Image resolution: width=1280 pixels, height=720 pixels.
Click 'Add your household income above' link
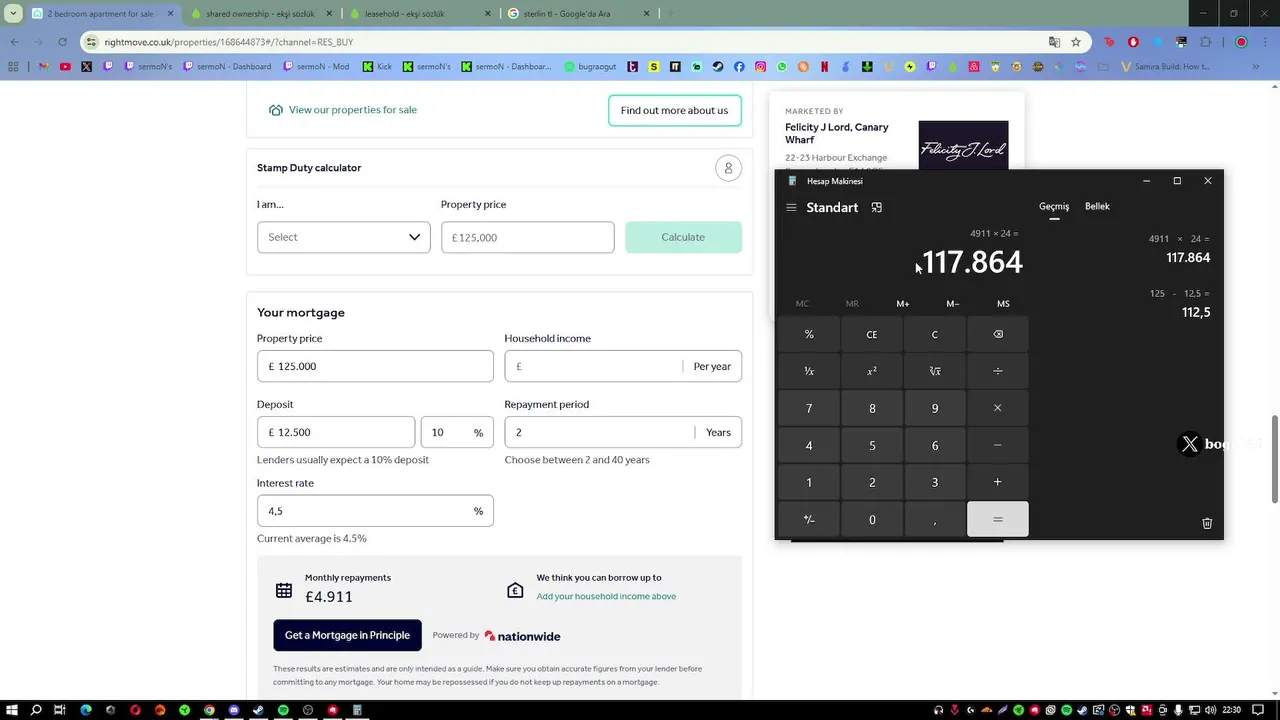(606, 596)
